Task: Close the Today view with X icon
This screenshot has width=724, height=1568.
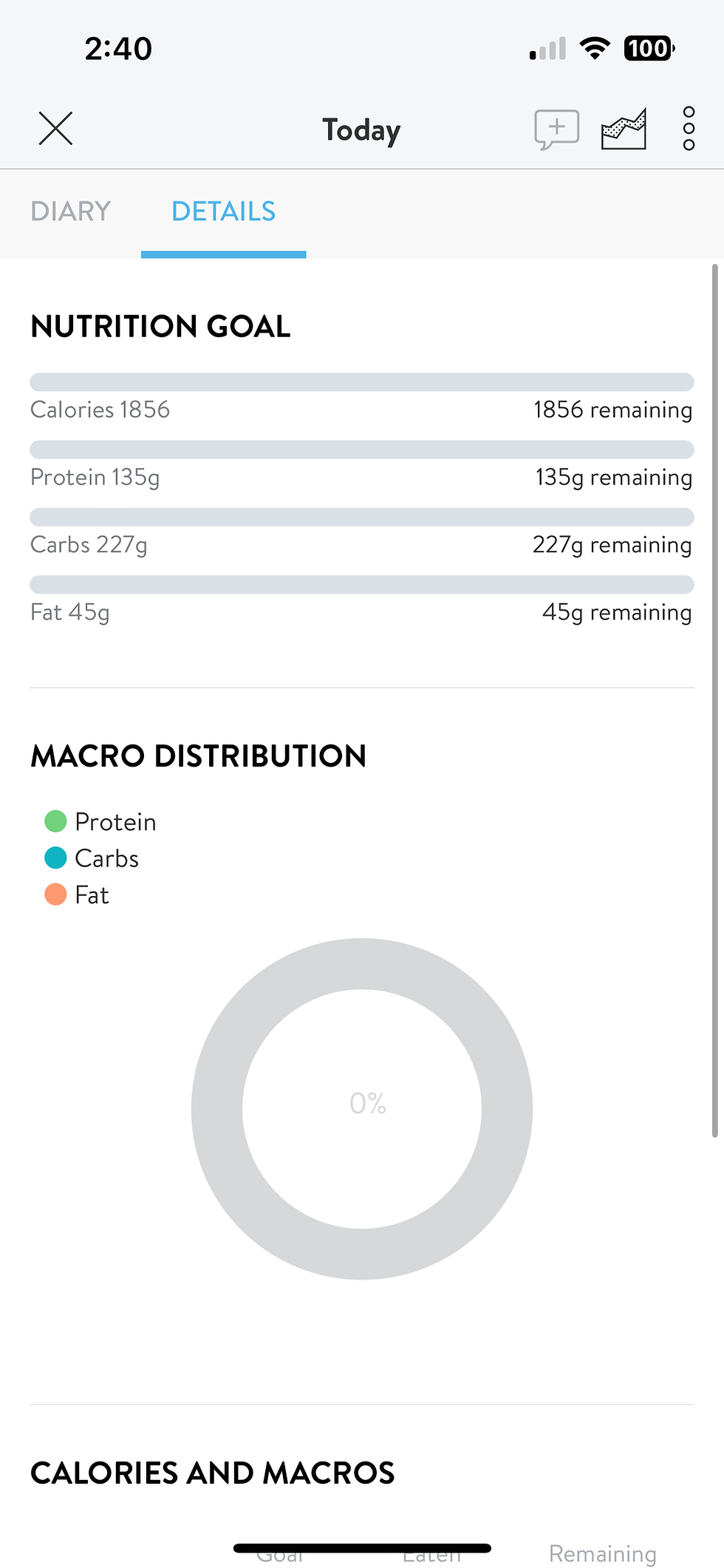Action: point(55,129)
